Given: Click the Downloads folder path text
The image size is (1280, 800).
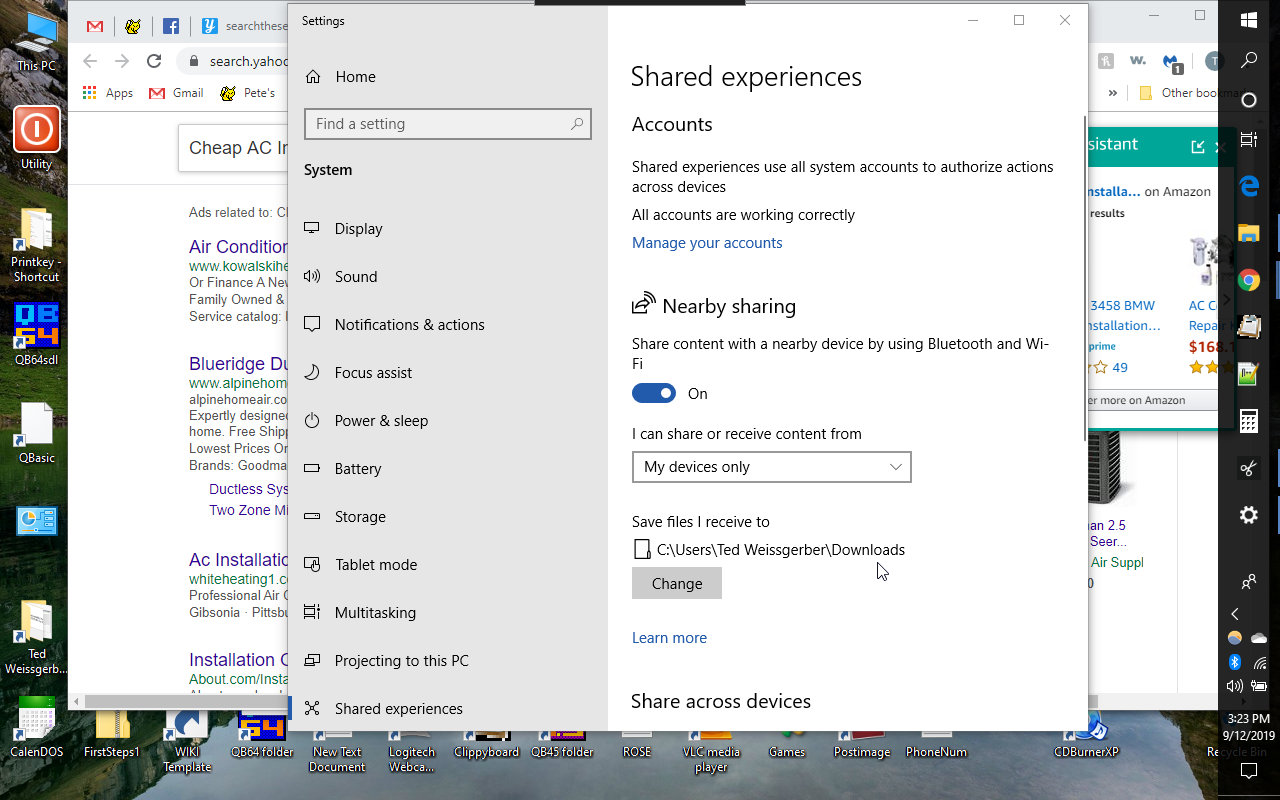Looking at the screenshot, I should (x=781, y=550).
